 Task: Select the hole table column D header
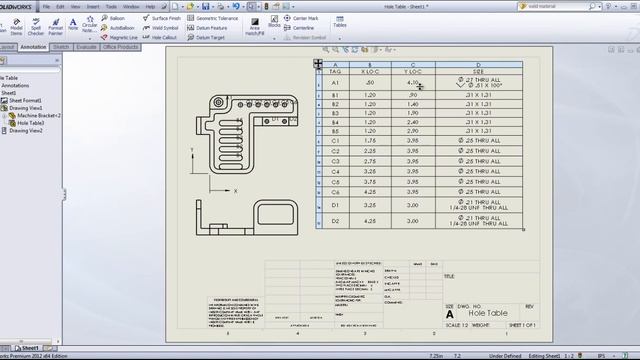pyautogui.click(x=479, y=65)
